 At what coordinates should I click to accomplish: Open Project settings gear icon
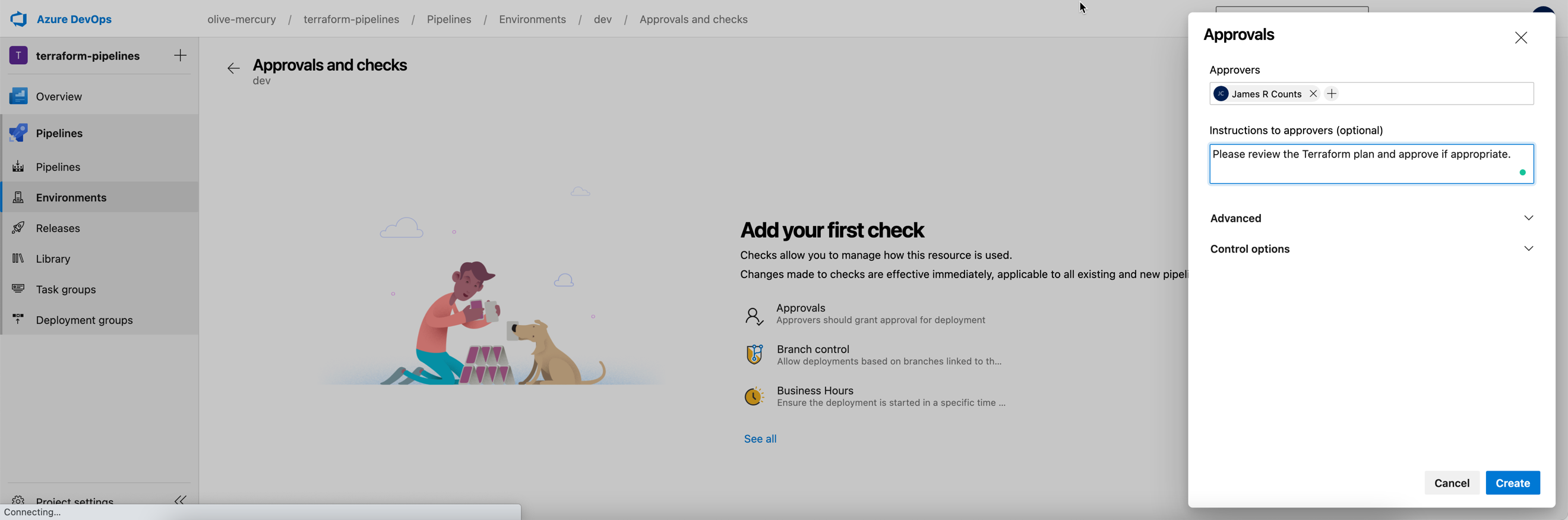coord(18,500)
